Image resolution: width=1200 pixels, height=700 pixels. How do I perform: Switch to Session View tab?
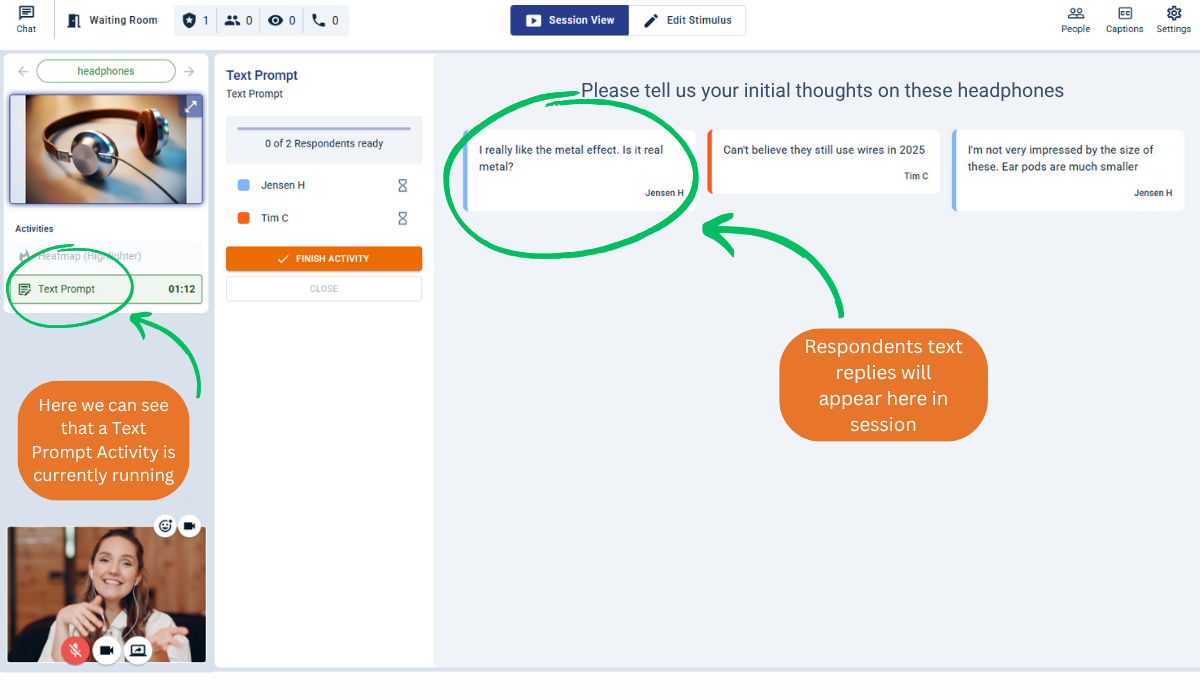coord(570,20)
